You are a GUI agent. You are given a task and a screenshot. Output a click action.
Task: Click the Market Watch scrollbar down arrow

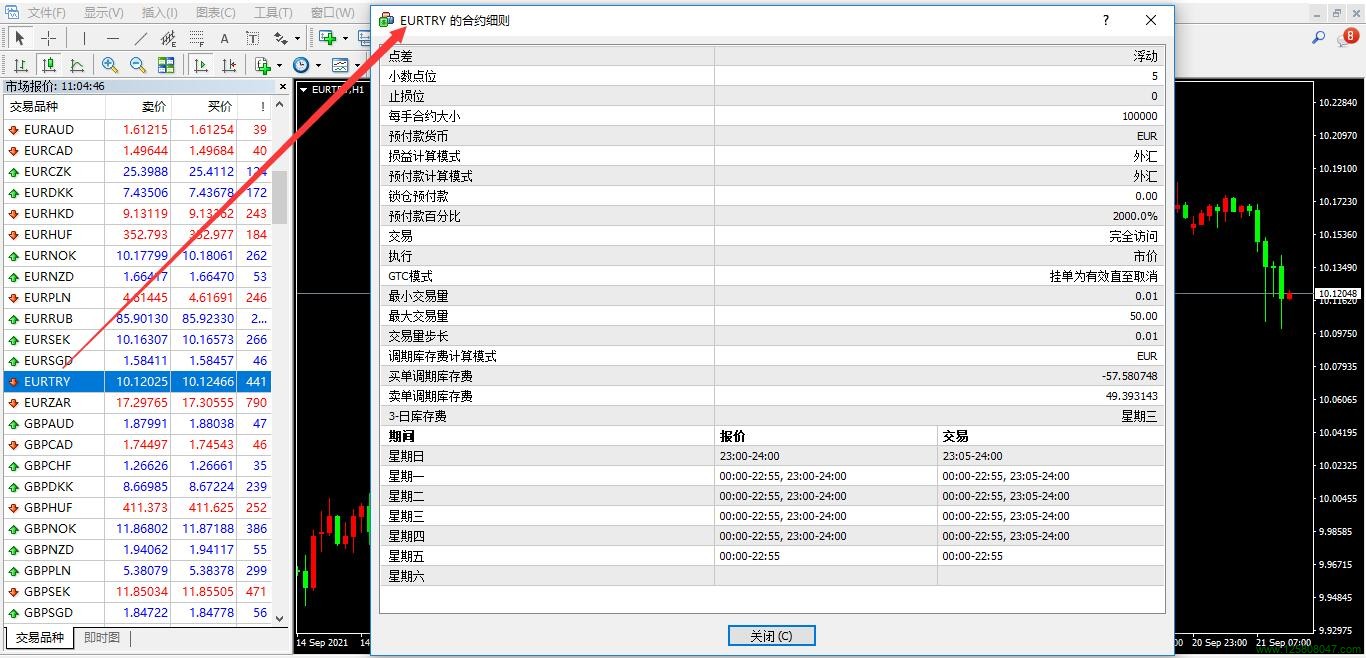pos(280,619)
